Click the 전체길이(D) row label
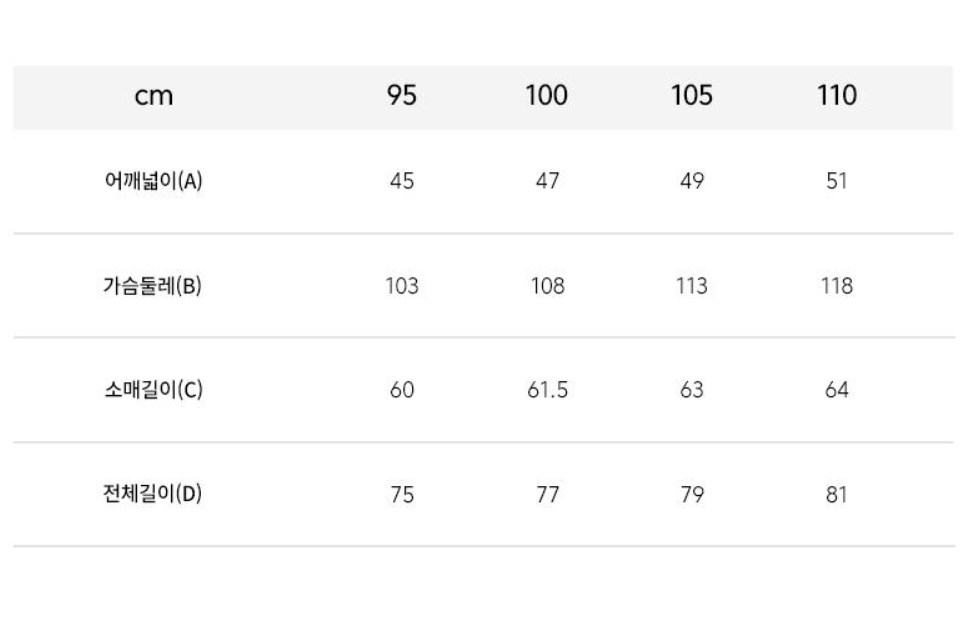The image size is (974, 623). 152,494
